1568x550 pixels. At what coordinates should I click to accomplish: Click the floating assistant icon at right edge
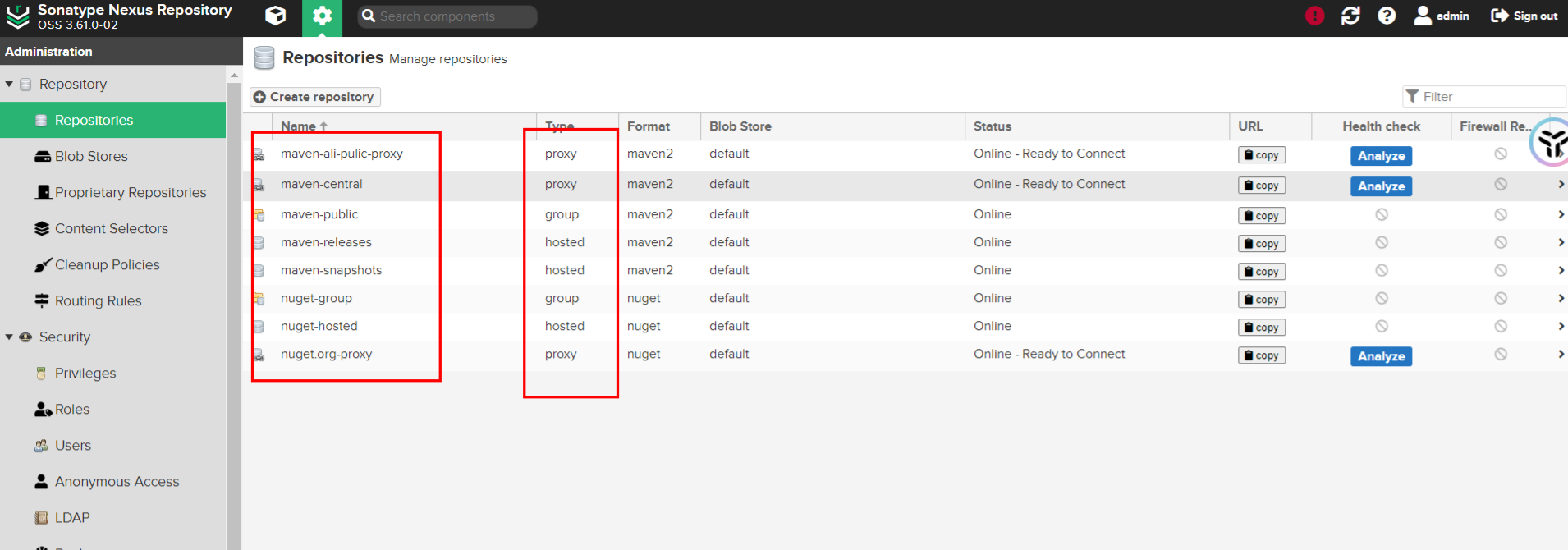tap(1550, 143)
